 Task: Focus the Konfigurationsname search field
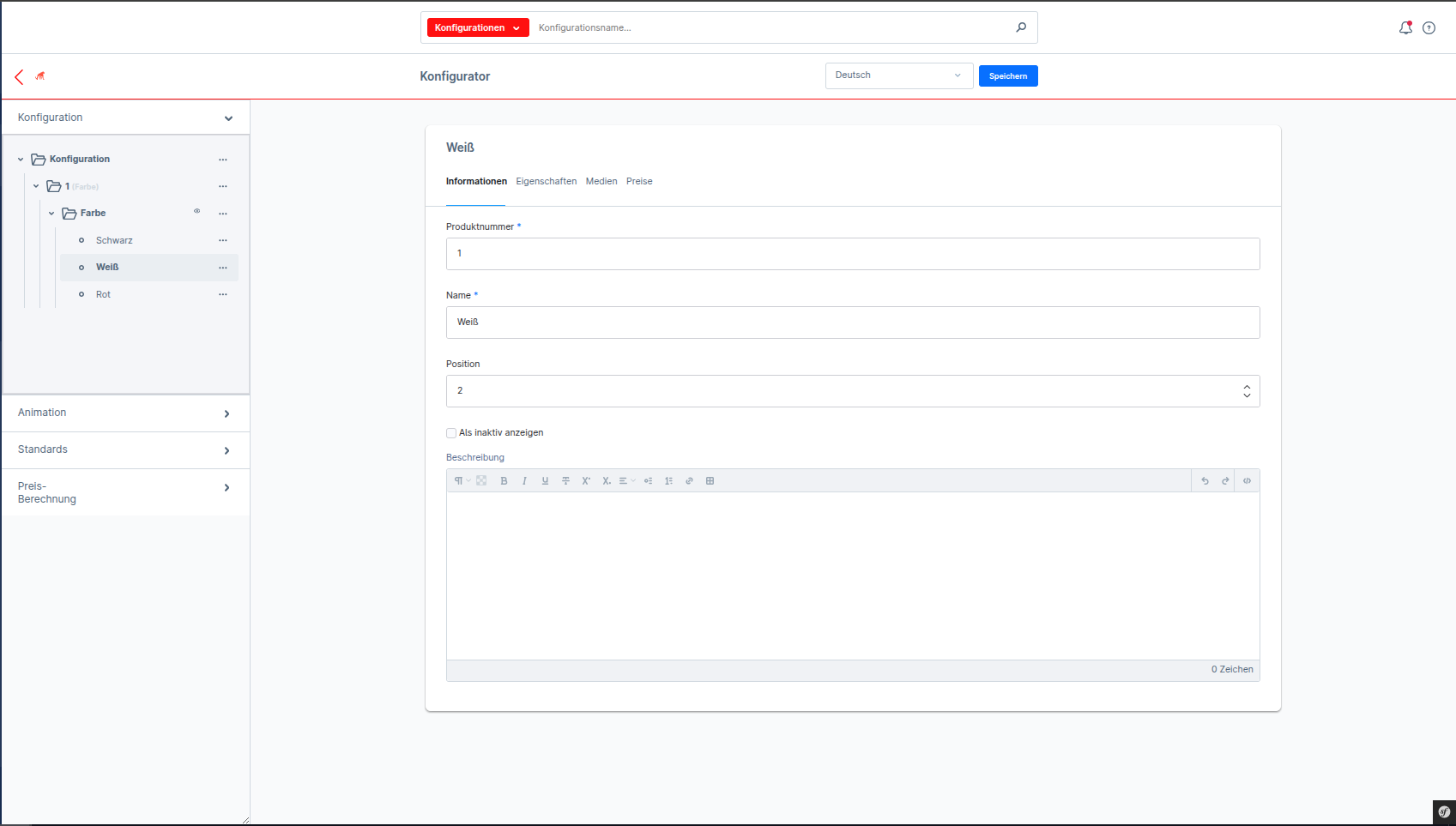(772, 27)
